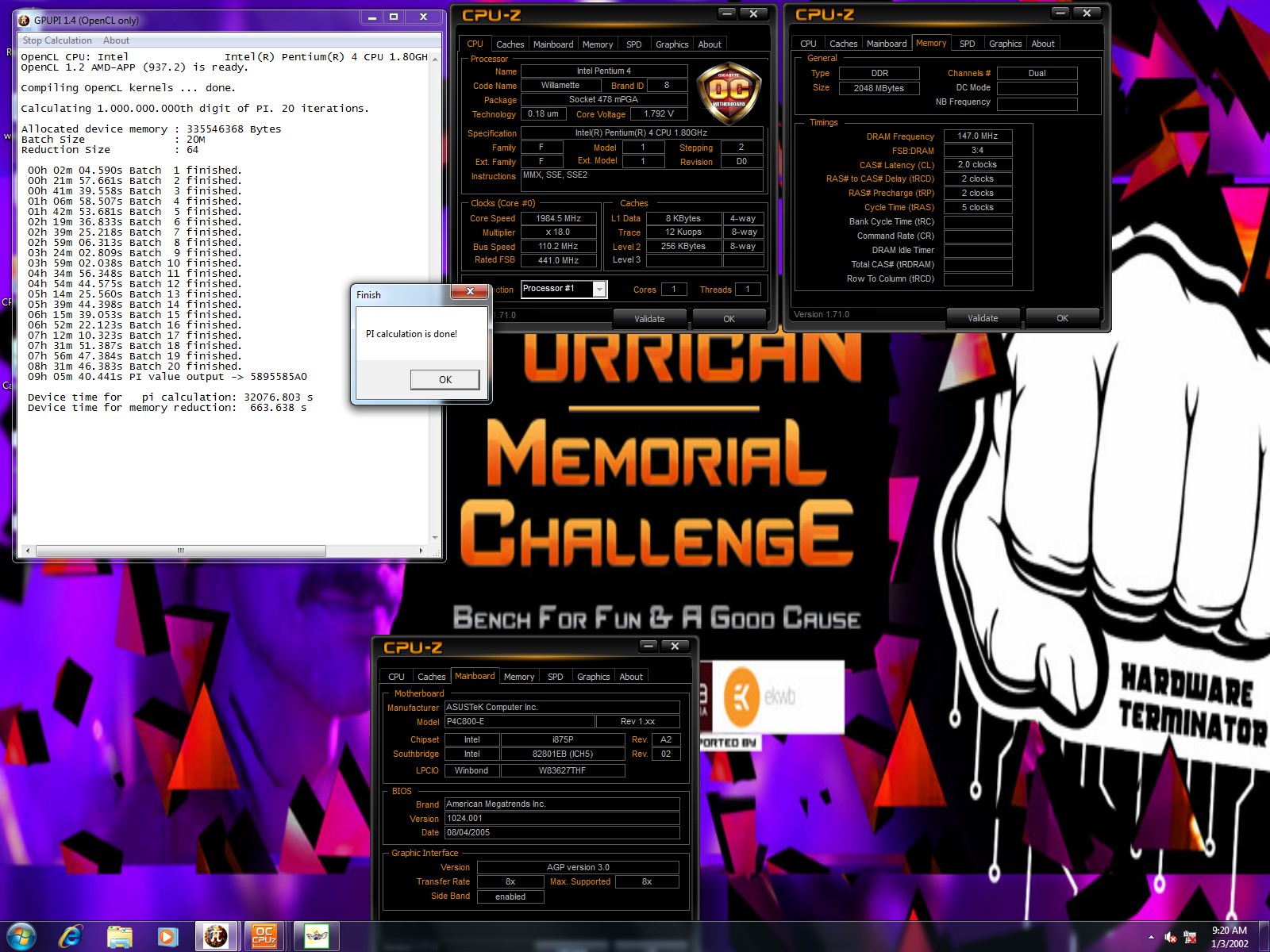Minimize the CPU tab CPU-Z window

click(x=727, y=13)
